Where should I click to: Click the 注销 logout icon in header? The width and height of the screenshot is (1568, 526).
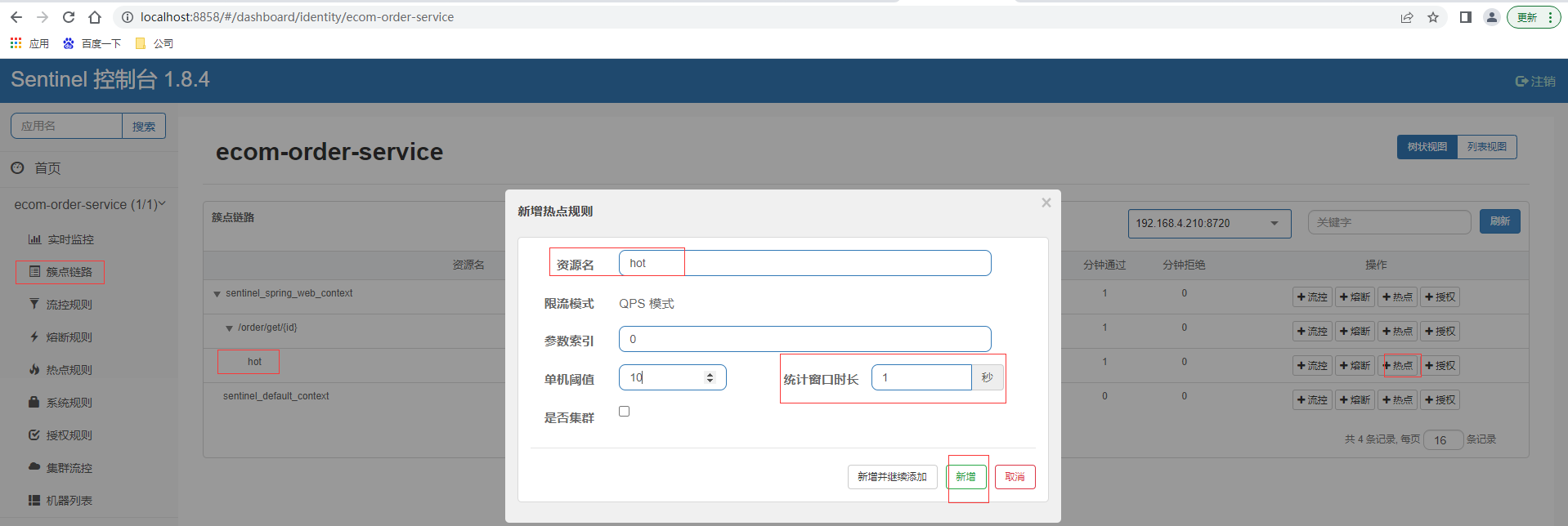click(x=1521, y=81)
